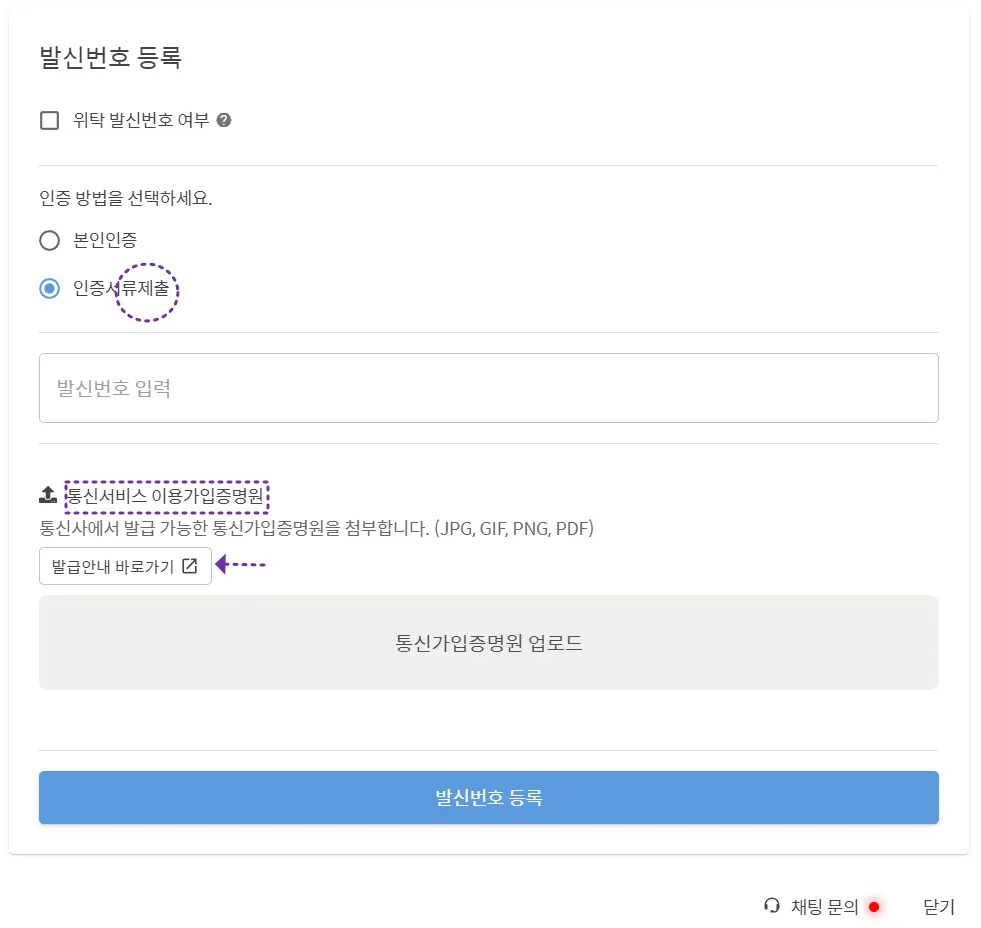981x928 pixels.
Task: Click the 위탁 발신번호 여부 label text
Action: [141, 121]
